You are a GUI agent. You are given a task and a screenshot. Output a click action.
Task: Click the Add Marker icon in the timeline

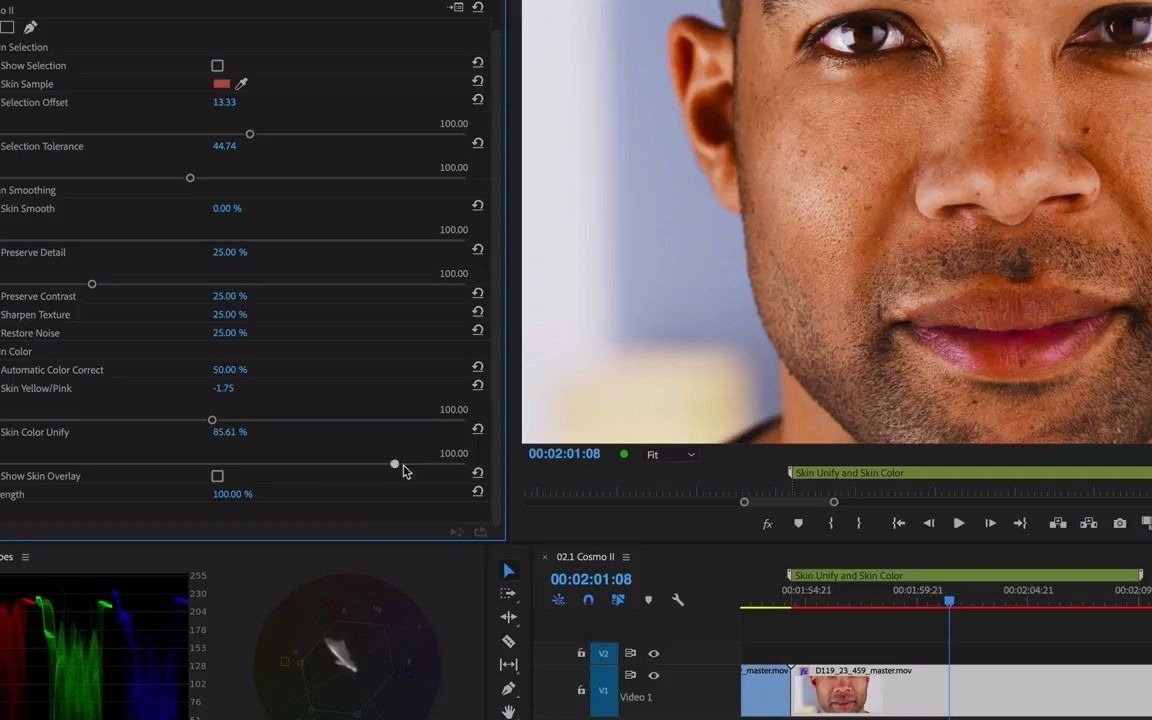point(648,599)
